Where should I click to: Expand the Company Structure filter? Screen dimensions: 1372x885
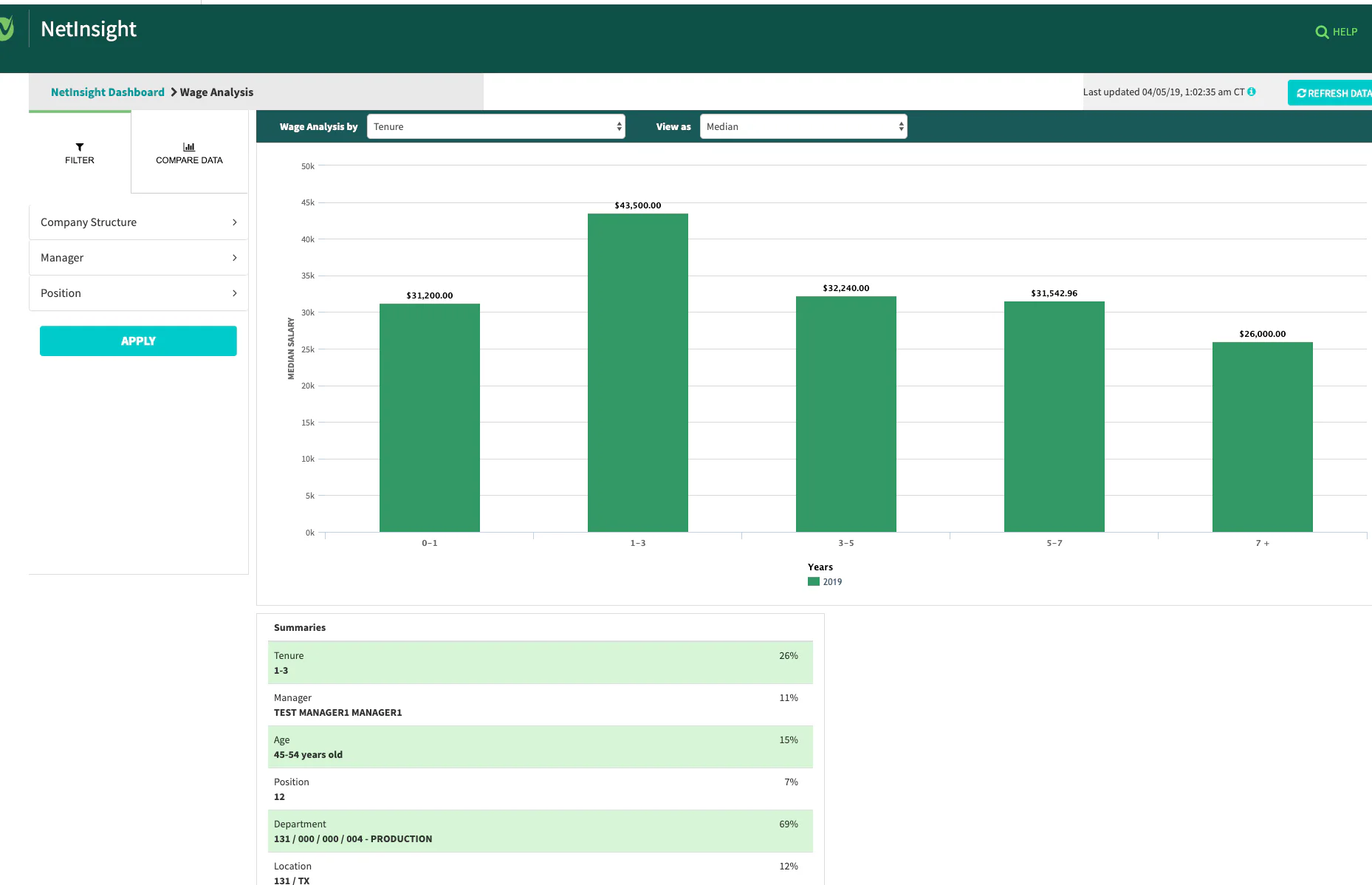138,222
